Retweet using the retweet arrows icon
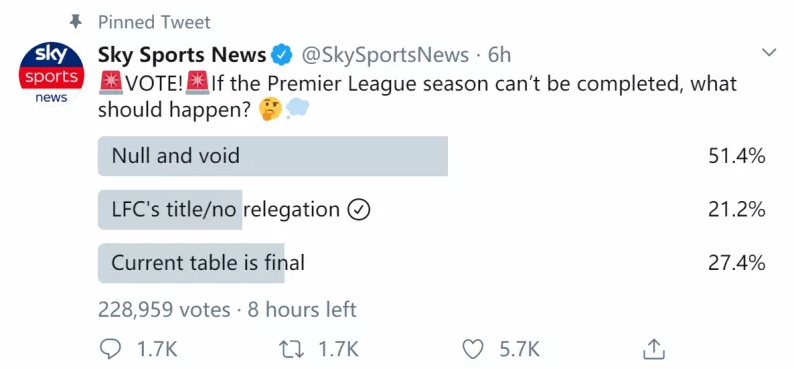794x369 pixels. tap(293, 349)
